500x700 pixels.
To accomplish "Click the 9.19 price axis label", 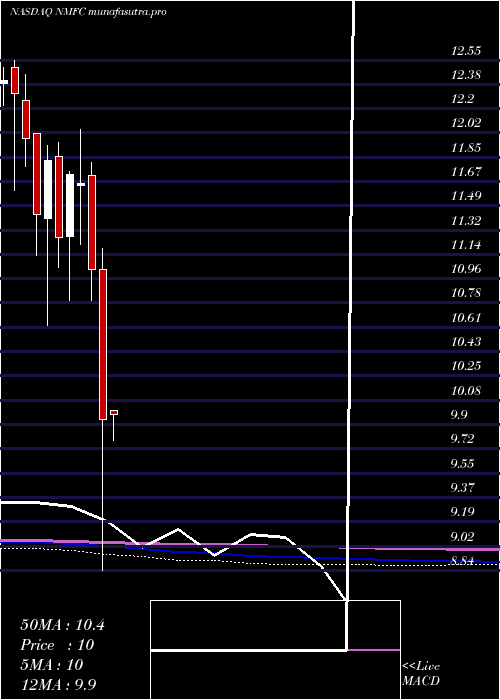I will pyautogui.click(x=462, y=512).
